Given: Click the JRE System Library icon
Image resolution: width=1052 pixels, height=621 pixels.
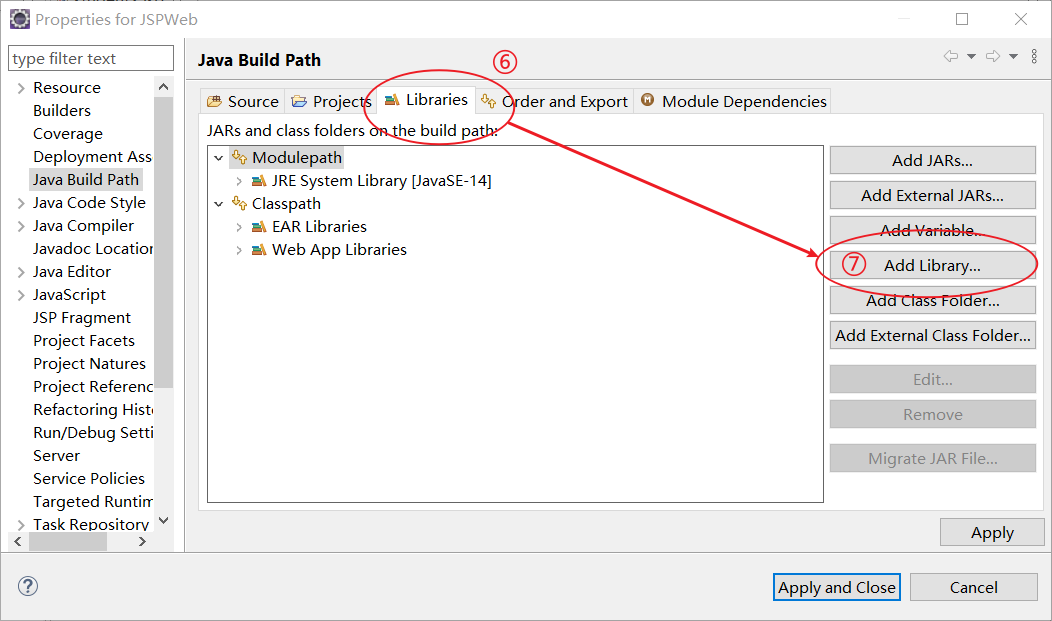Looking at the screenshot, I should [x=259, y=181].
